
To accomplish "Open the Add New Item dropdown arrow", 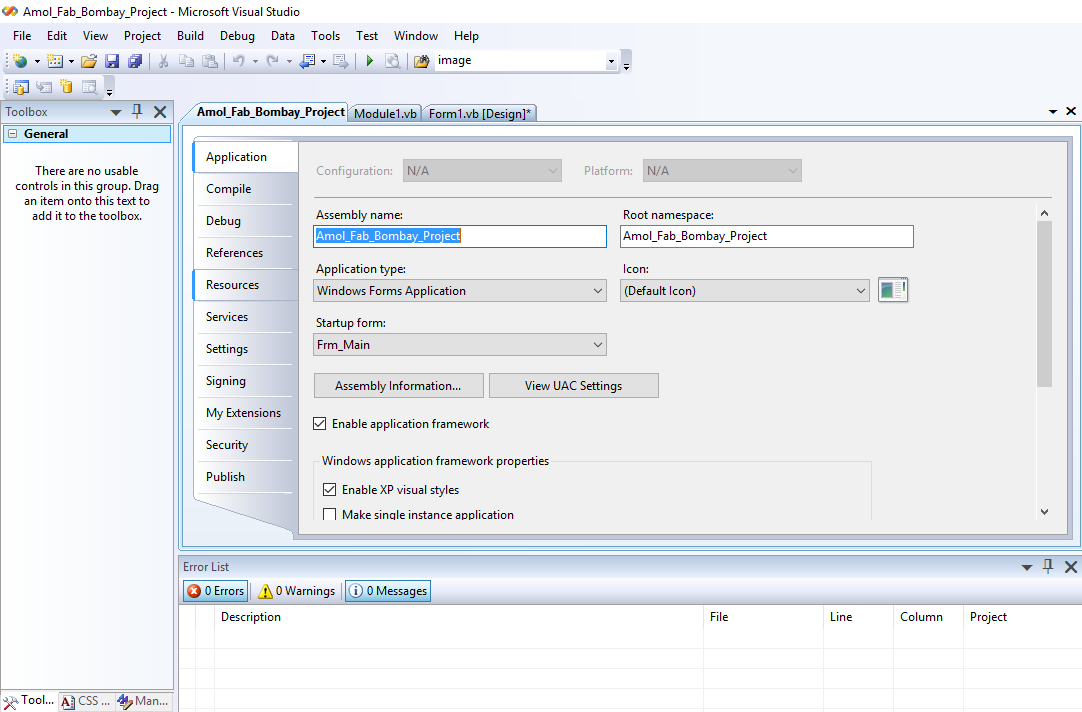I will pos(71,61).
